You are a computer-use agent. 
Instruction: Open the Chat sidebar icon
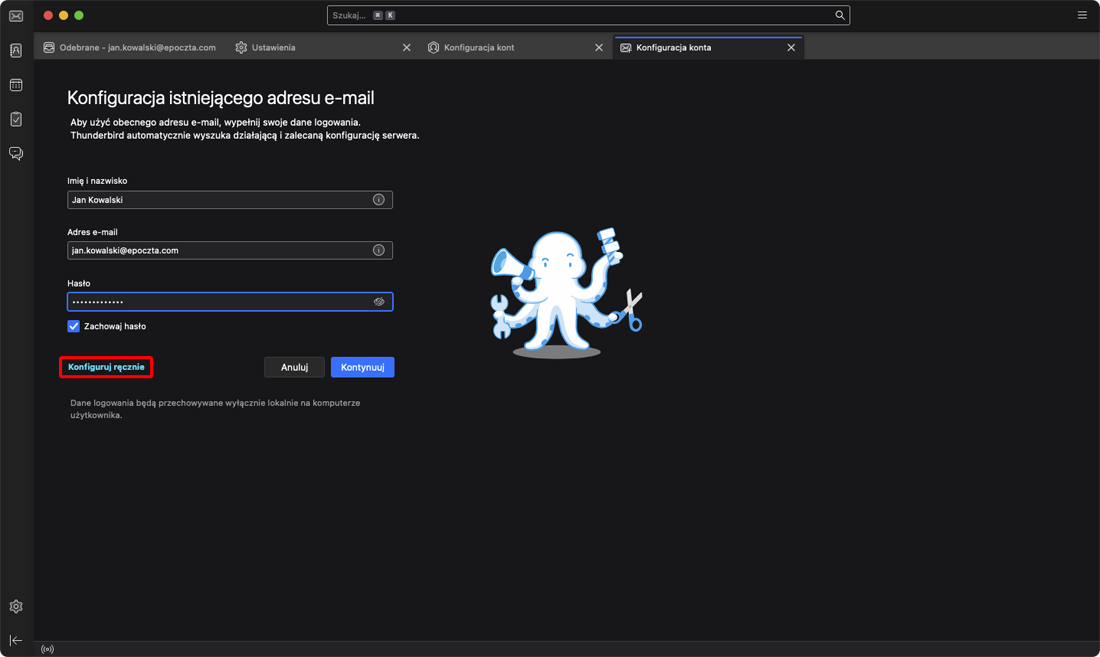pos(16,154)
